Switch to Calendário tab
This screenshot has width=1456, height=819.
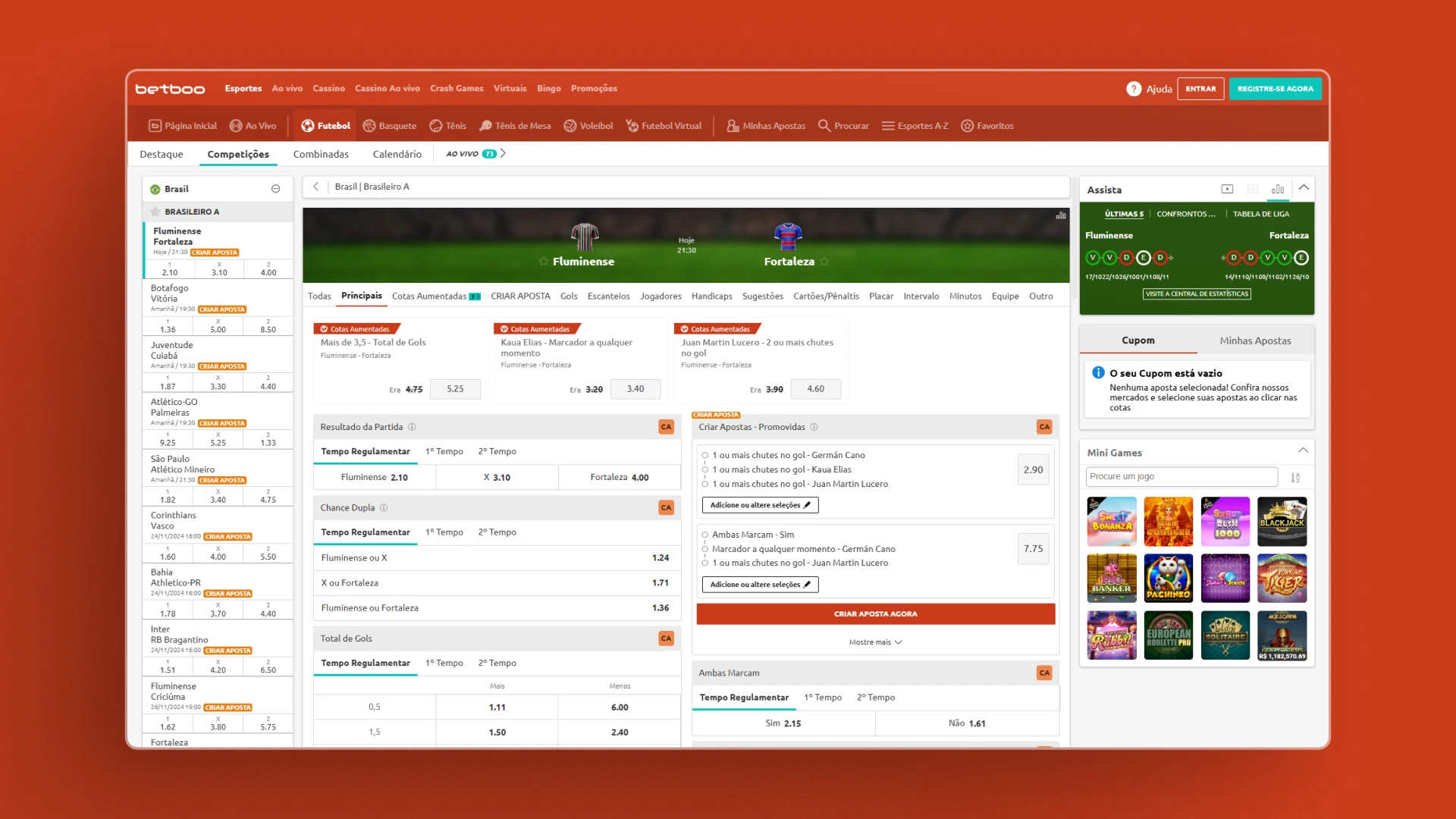(x=397, y=154)
